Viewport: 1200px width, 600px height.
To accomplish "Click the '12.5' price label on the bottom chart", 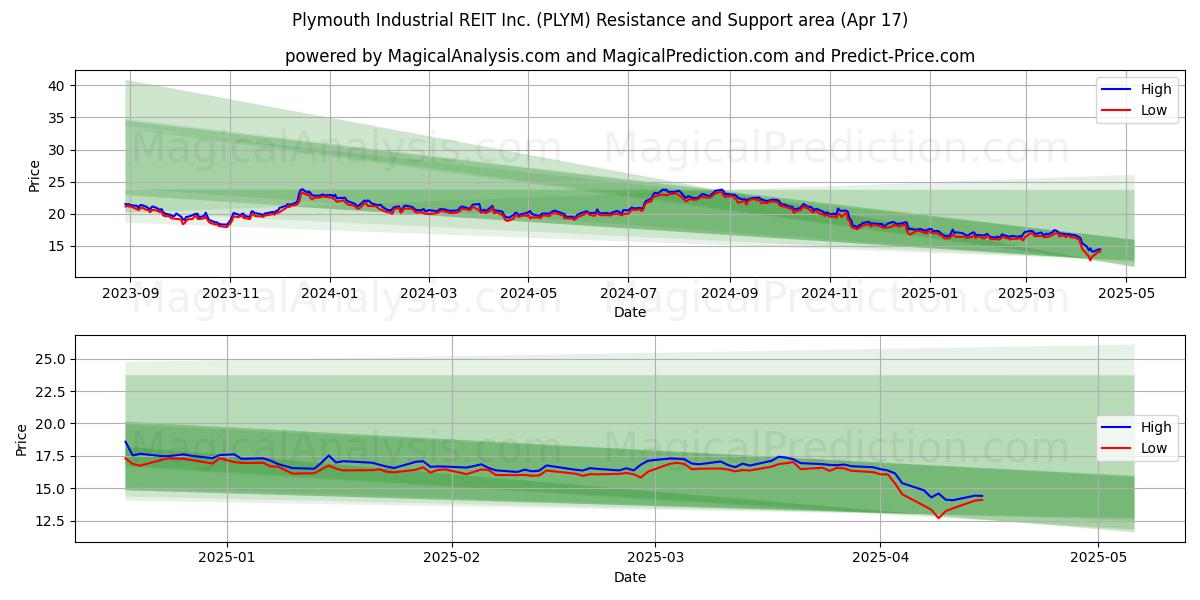I will click(51, 521).
